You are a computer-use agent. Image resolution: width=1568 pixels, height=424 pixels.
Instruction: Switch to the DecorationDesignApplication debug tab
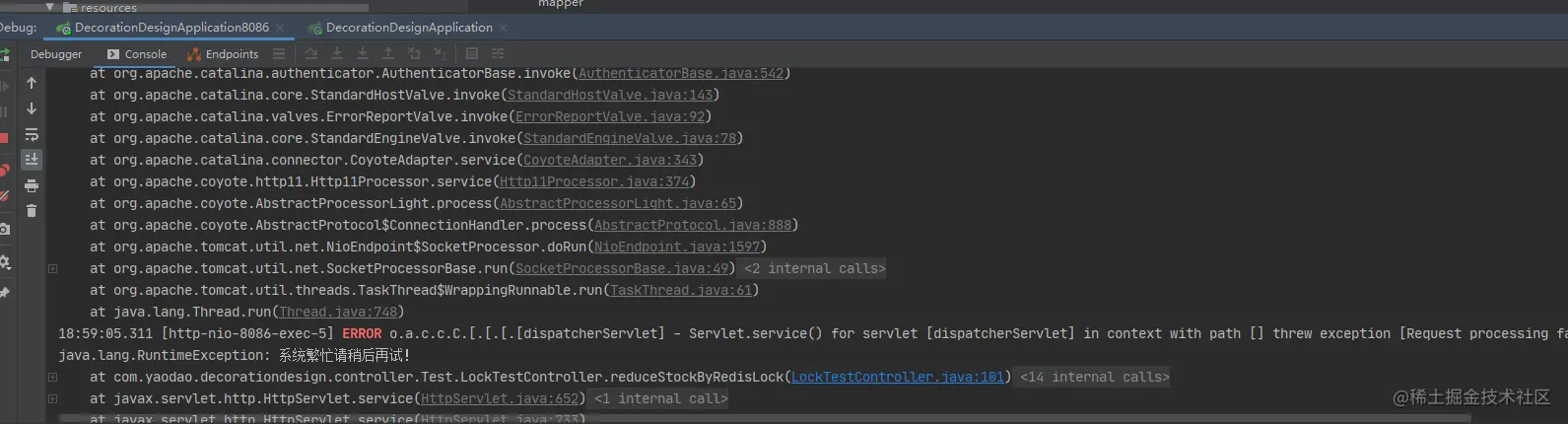(x=410, y=28)
